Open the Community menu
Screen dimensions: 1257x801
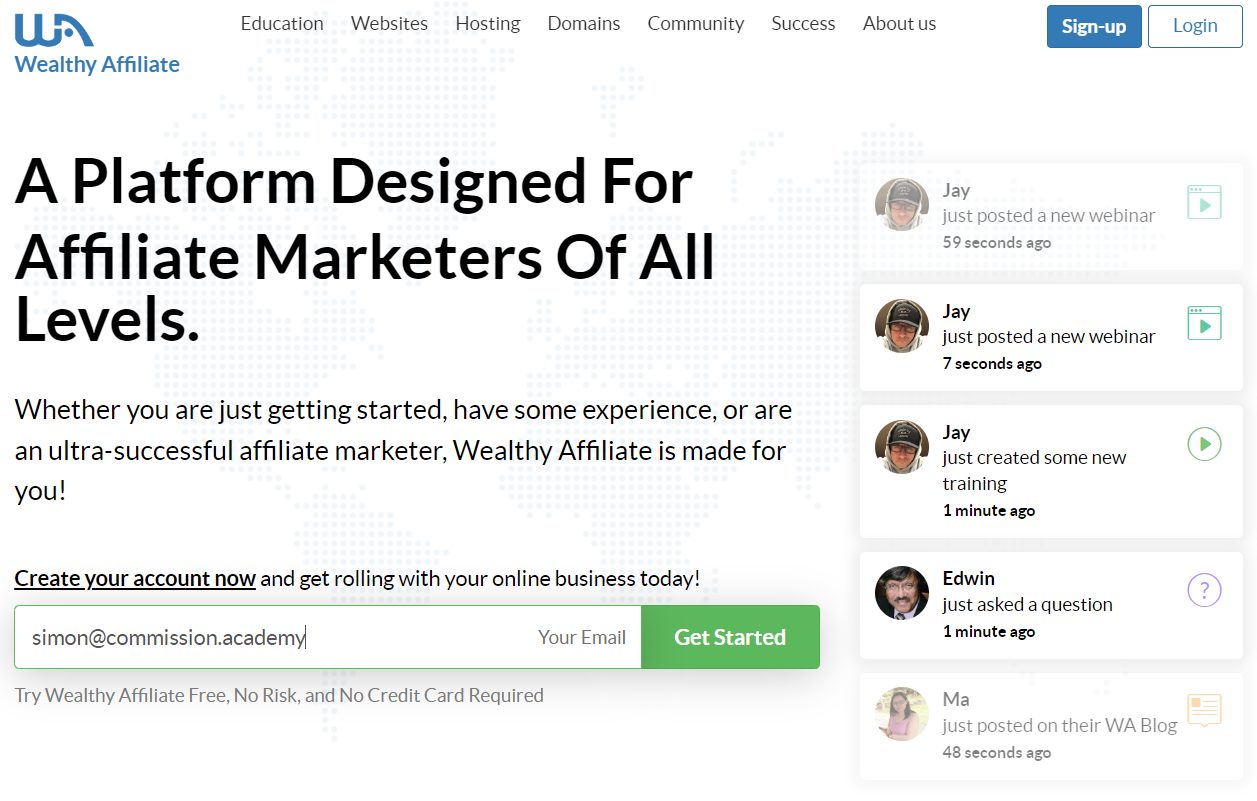tap(696, 23)
